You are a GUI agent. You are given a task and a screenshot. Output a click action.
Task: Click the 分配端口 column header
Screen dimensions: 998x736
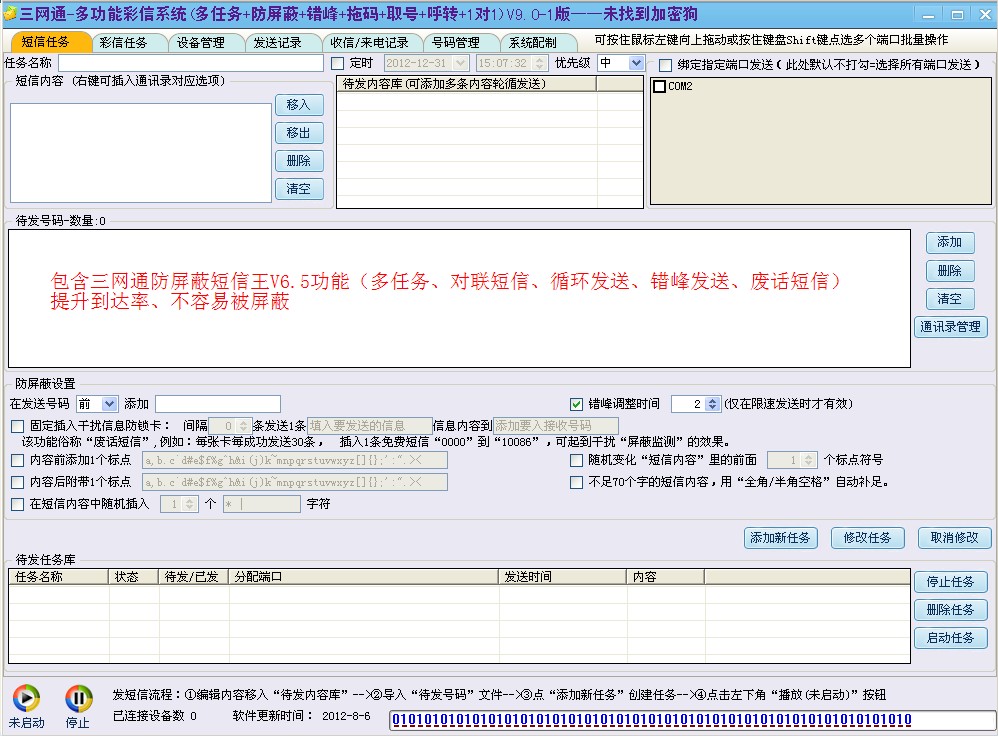click(363, 577)
